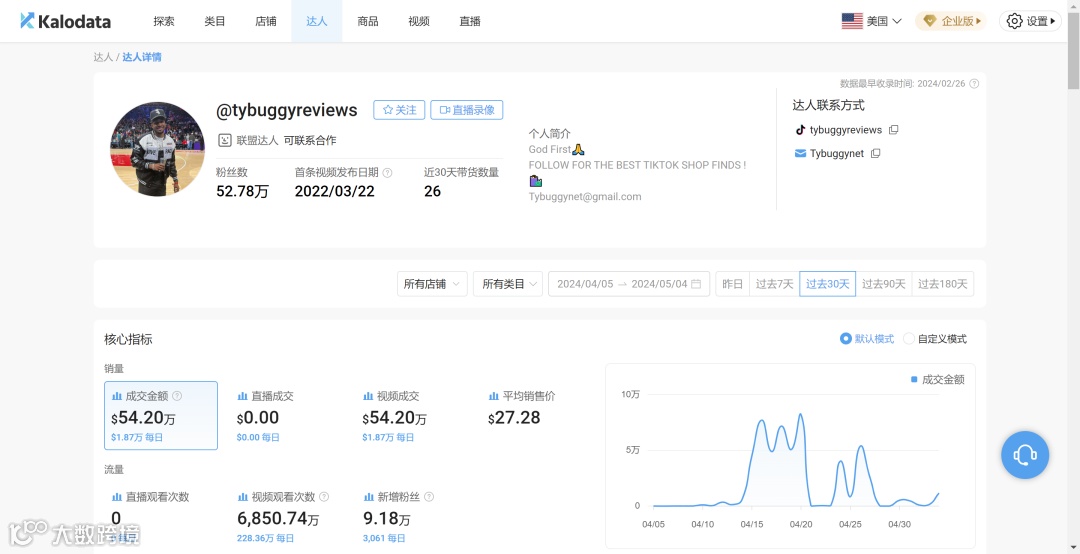The height and width of the screenshot is (554, 1080).
Task: Click the enterprise diamond icon
Action: (x=930, y=21)
